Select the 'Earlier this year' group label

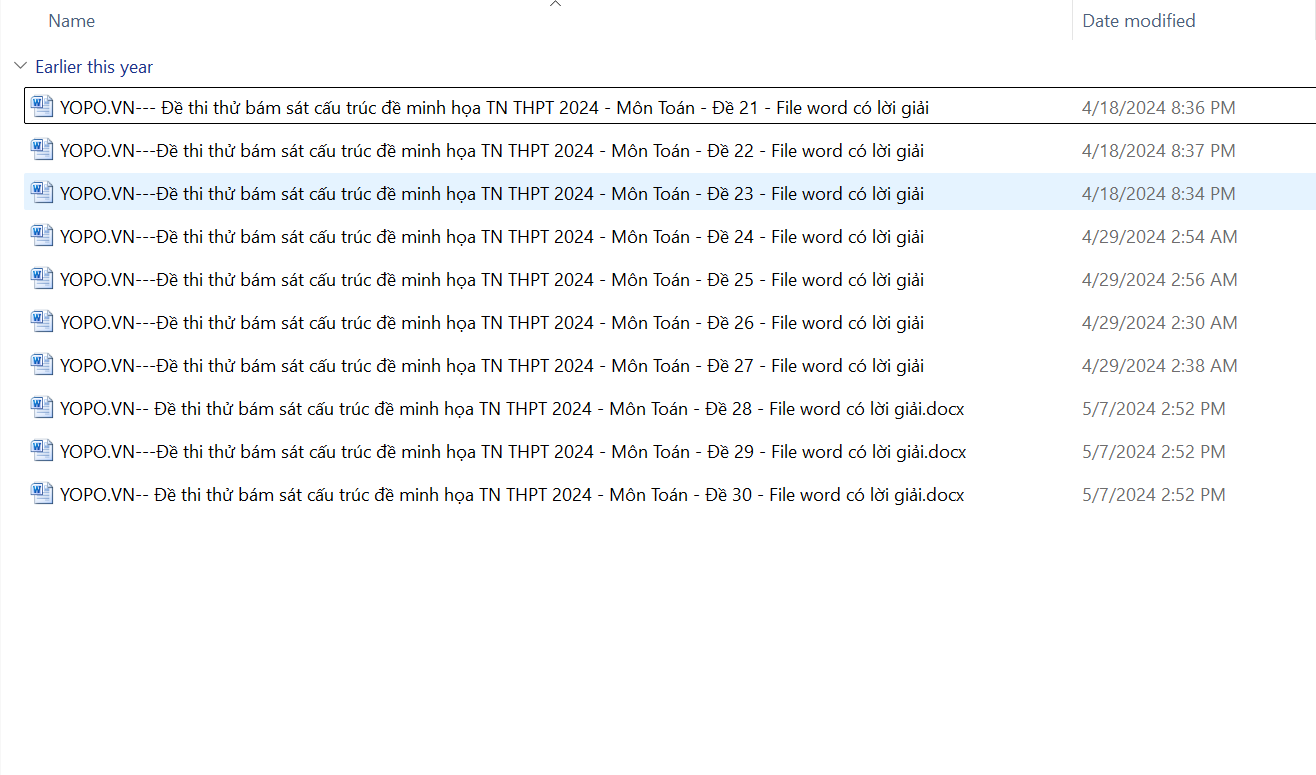point(94,67)
